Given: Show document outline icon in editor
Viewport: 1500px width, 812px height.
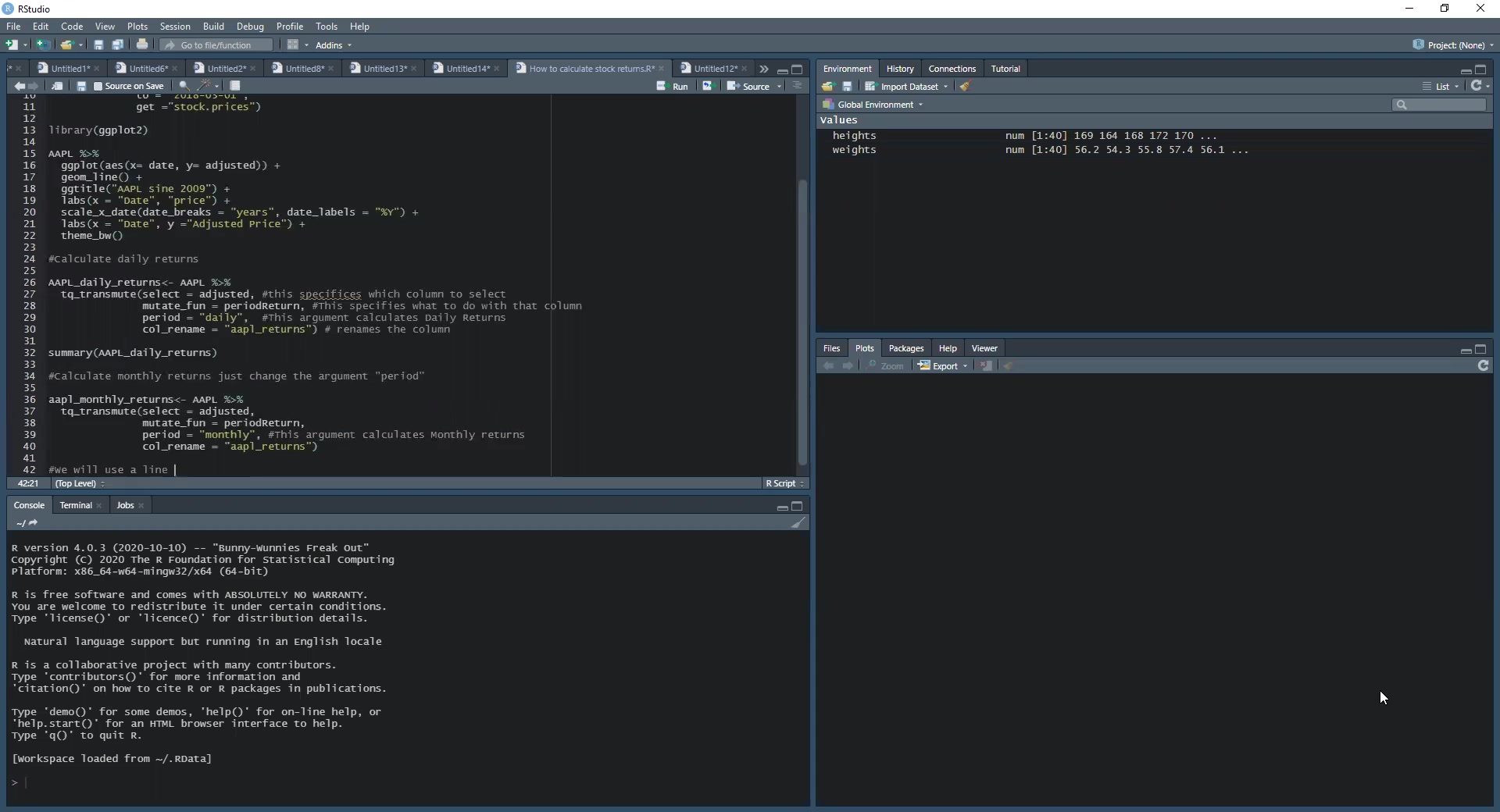Looking at the screenshot, I should click(798, 87).
